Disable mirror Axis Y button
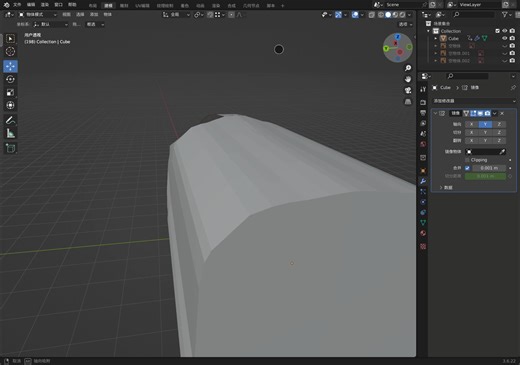This screenshot has height=365, width=520. click(x=485, y=124)
